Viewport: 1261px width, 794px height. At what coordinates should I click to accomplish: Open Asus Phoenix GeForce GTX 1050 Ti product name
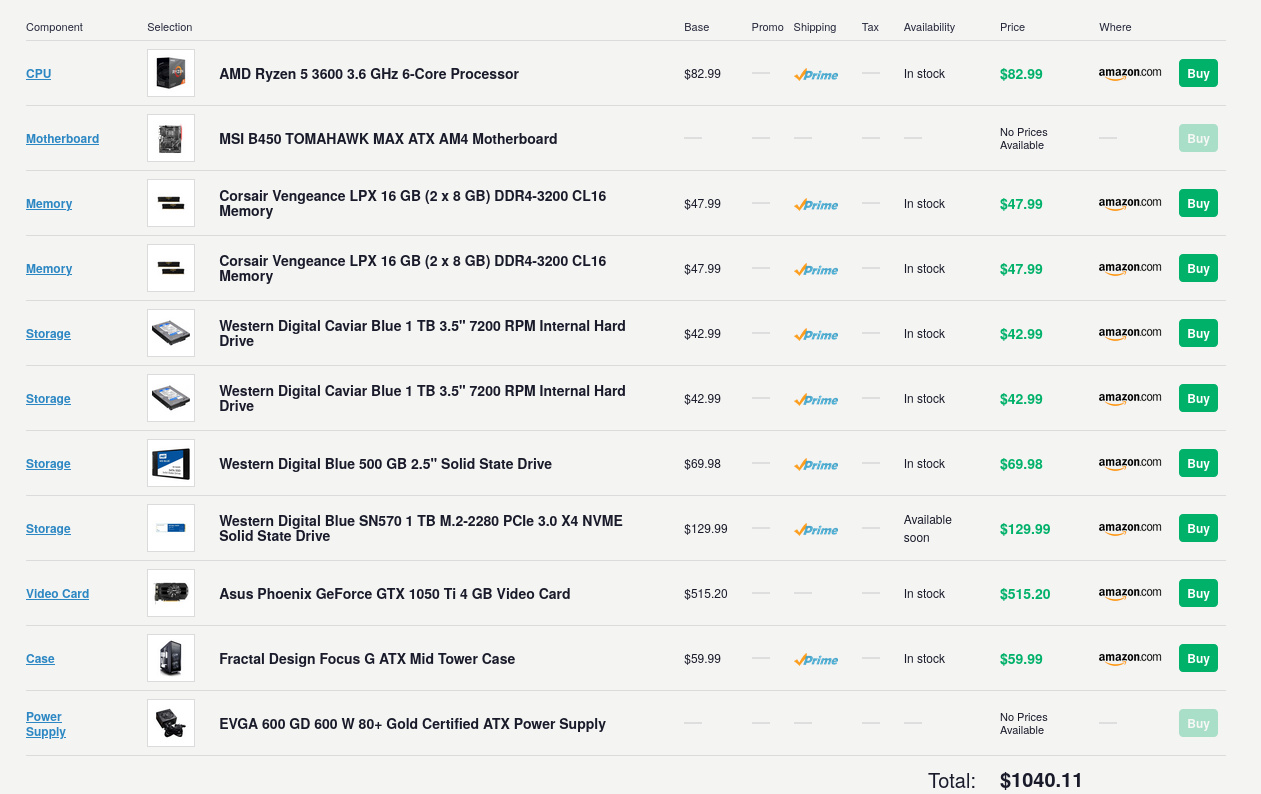coord(394,594)
